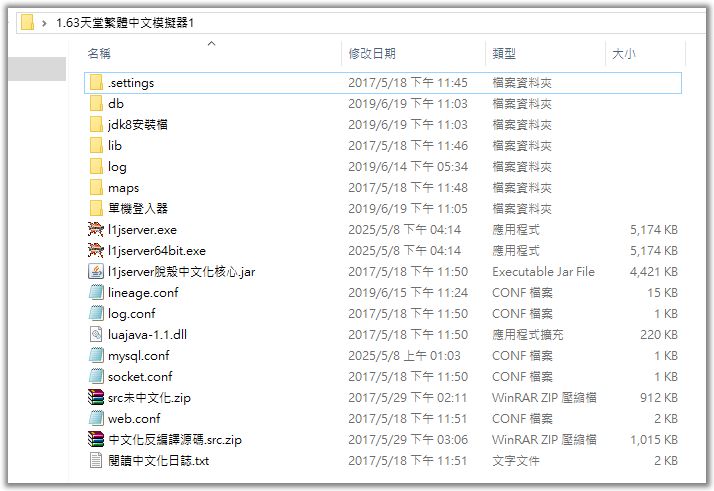Screen dimensions: 714x491
Task: Sort files by 名稱 column header
Action: 100,54
